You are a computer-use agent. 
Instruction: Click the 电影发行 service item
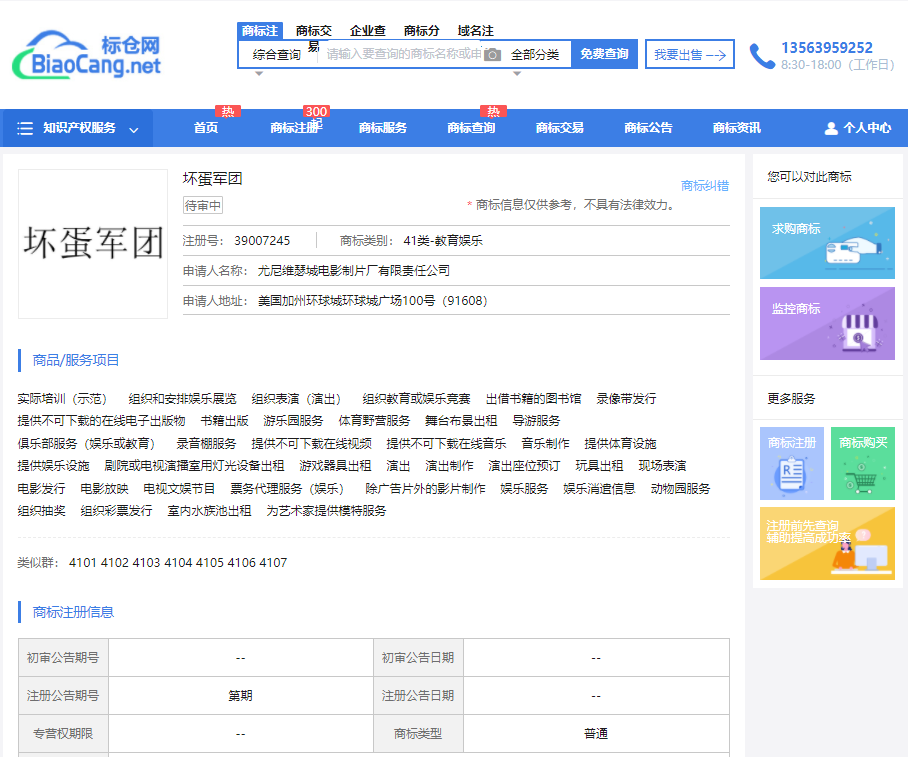coord(42,489)
